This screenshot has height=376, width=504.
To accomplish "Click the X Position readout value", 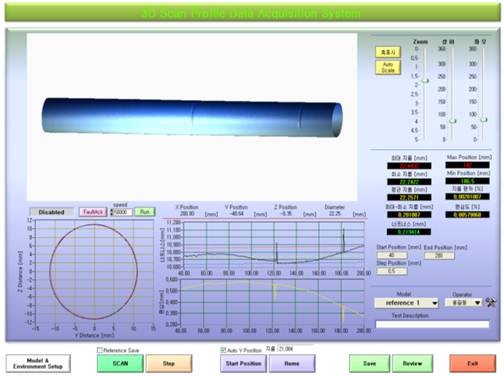I will click(x=187, y=214).
